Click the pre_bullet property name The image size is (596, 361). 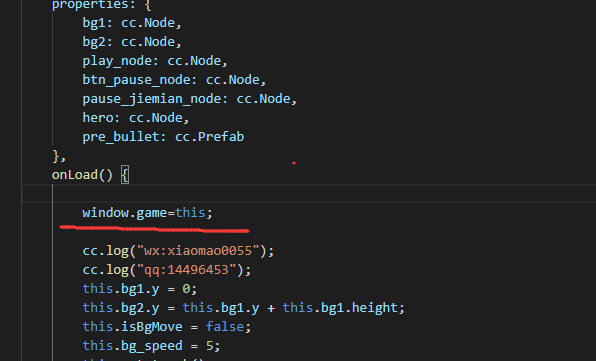click(x=120, y=137)
